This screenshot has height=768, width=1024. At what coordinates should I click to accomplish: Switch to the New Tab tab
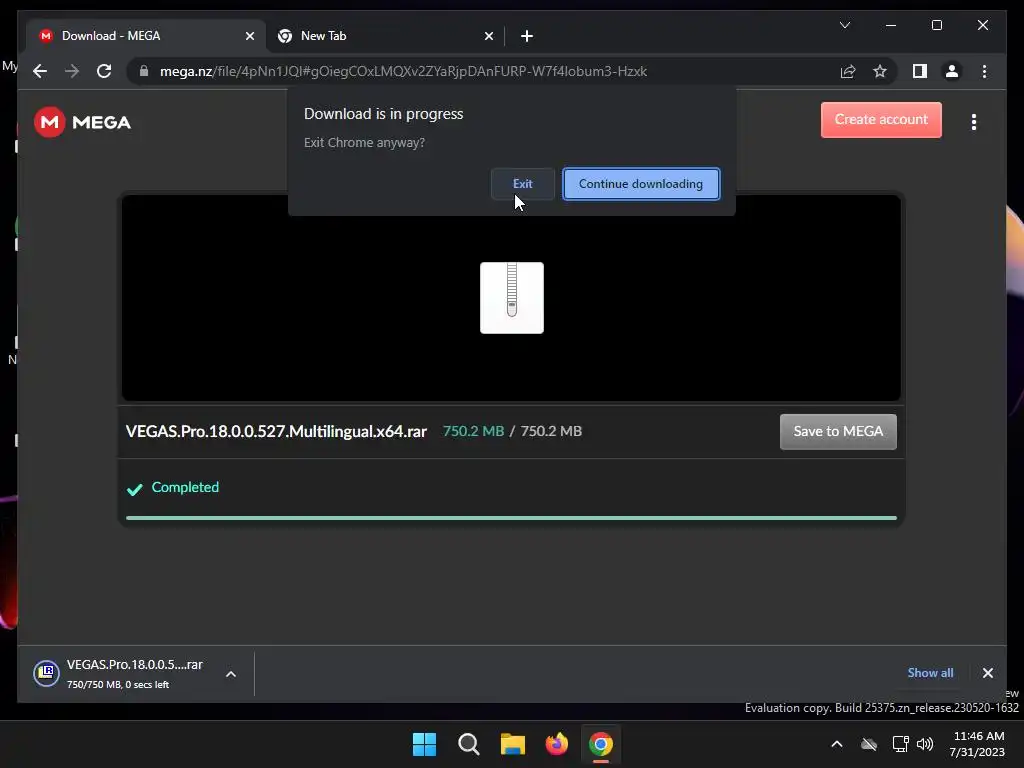pos(385,36)
